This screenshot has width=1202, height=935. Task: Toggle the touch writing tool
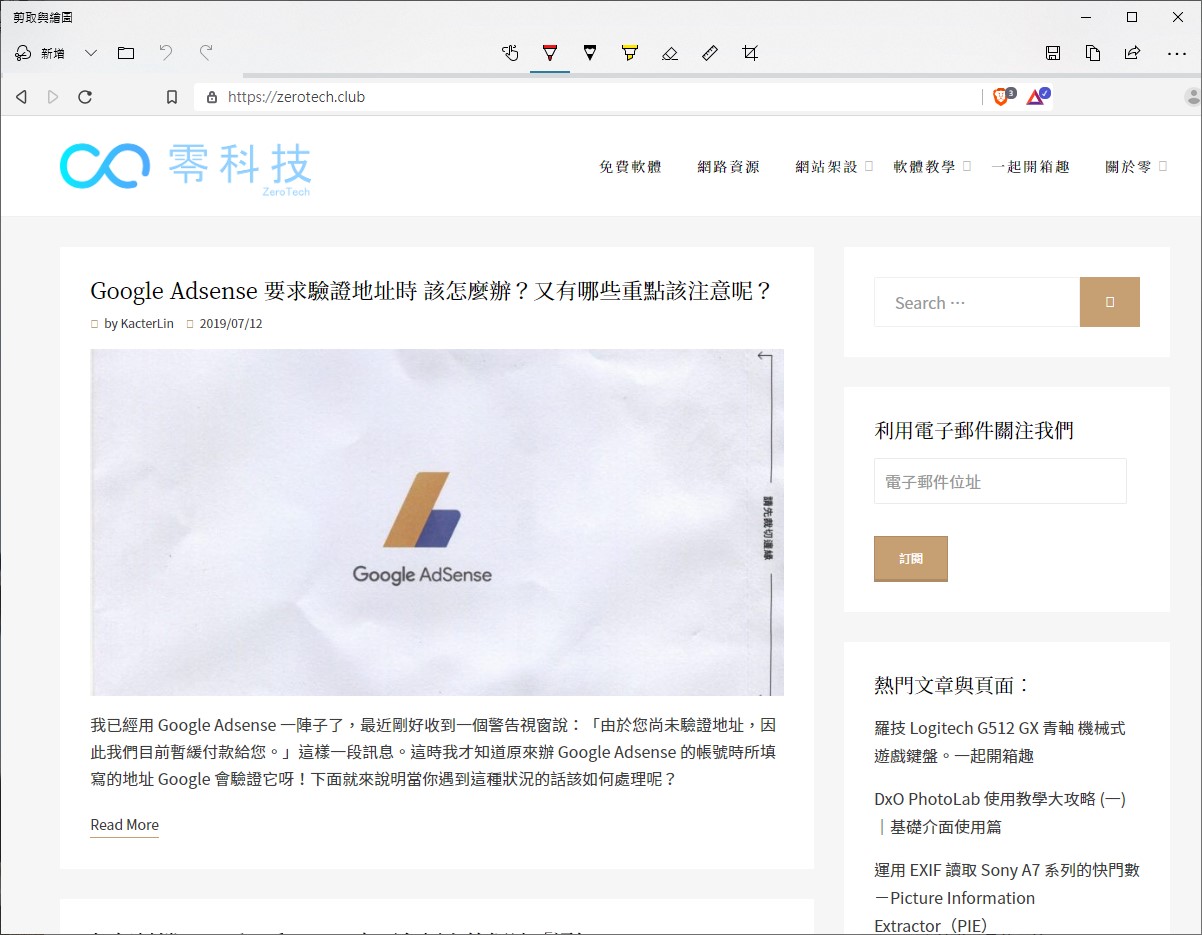pyautogui.click(x=510, y=53)
